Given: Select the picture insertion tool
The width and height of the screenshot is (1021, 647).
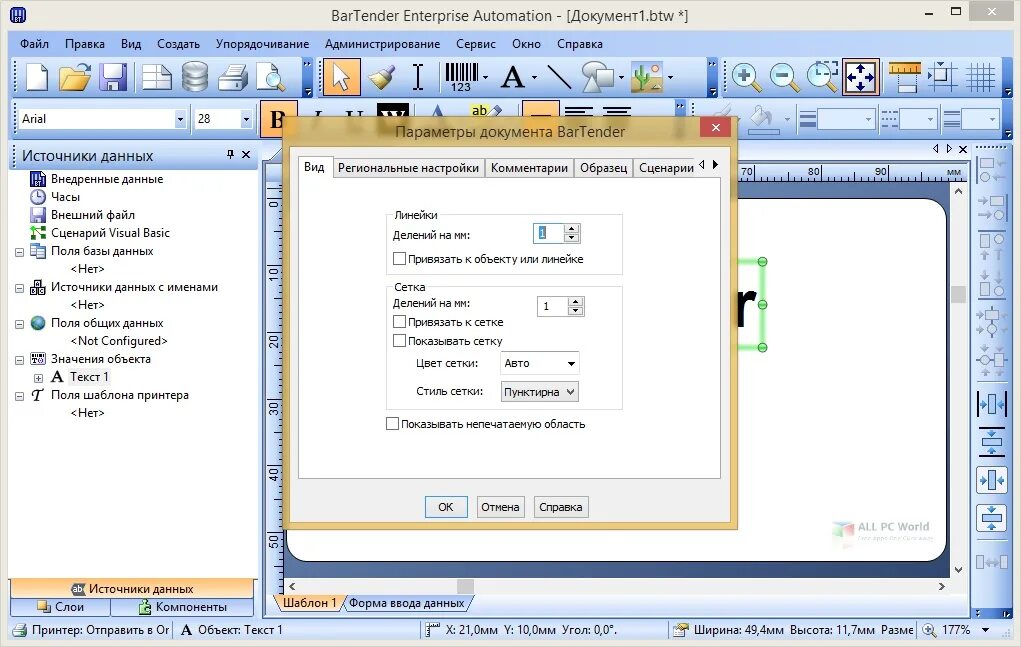Looking at the screenshot, I should (x=647, y=77).
